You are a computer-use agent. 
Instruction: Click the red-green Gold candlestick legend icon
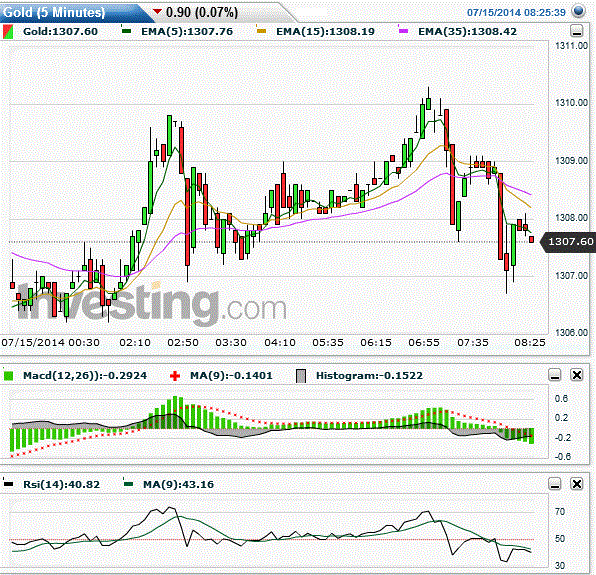(x=8, y=32)
